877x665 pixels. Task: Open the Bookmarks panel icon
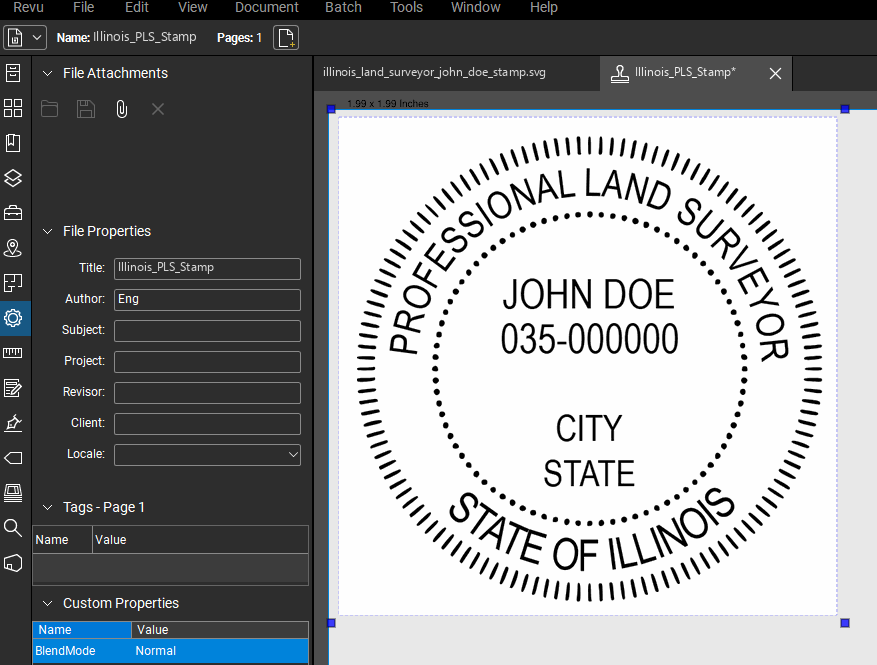click(x=13, y=143)
